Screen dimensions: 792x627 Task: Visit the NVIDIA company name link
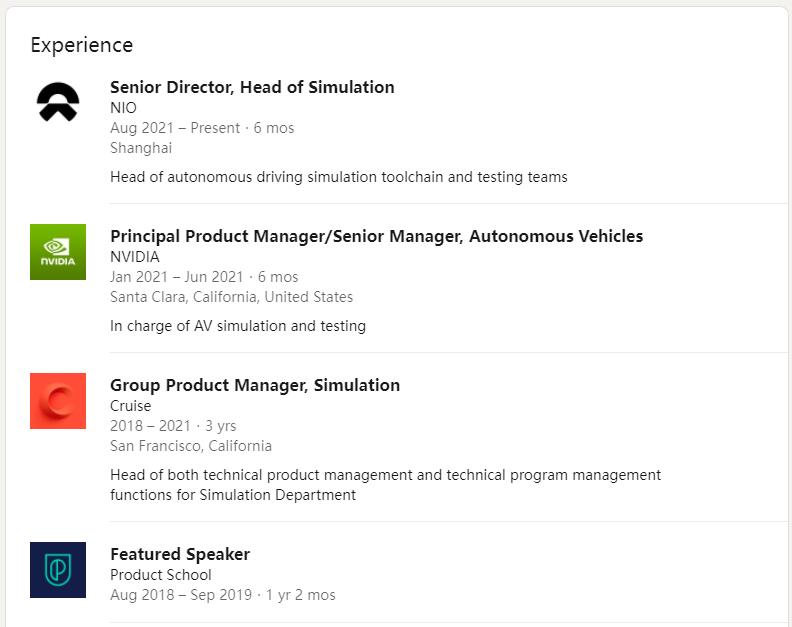tap(134, 257)
